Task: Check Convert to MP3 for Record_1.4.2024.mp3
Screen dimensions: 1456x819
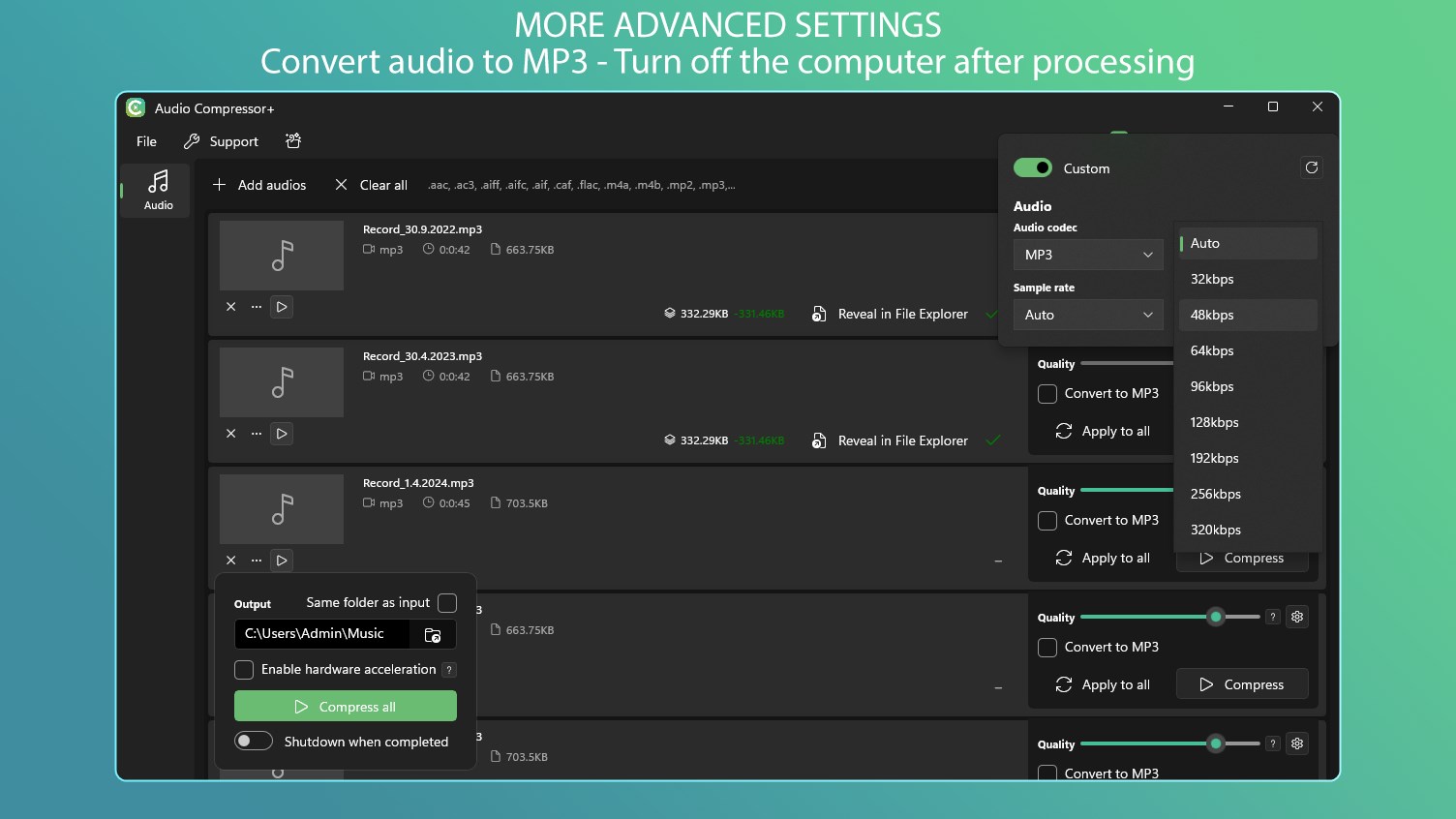Action: [x=1047, y=521]
